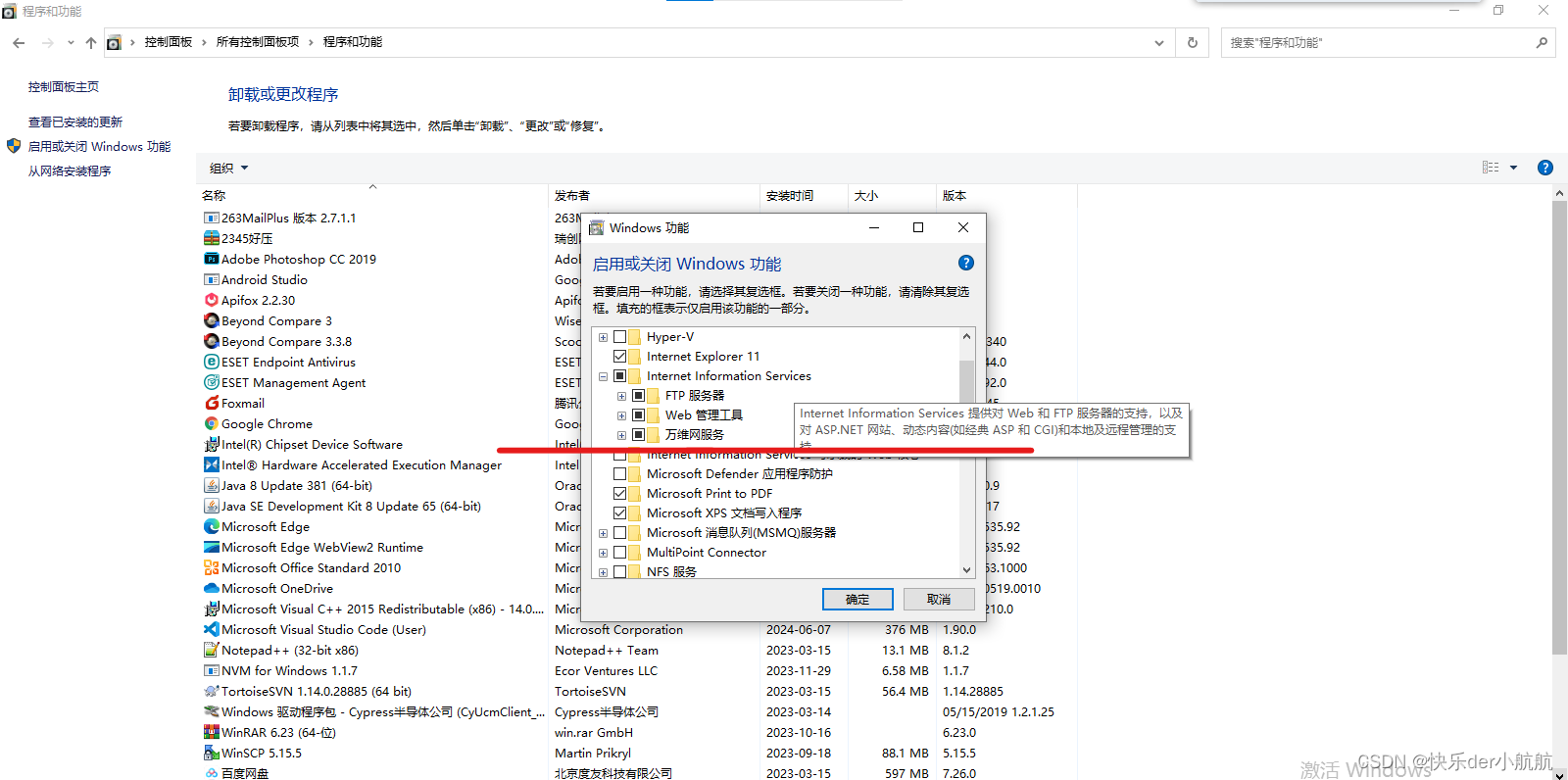Select the Notepad++ program icon
Screen dimensions: 1568x780
click(211, 650)
